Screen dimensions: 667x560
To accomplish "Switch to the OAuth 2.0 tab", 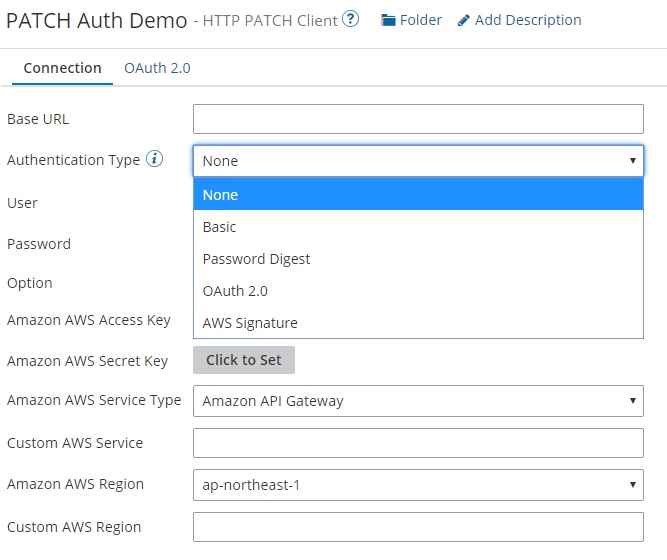I will [x=157, y=68].
